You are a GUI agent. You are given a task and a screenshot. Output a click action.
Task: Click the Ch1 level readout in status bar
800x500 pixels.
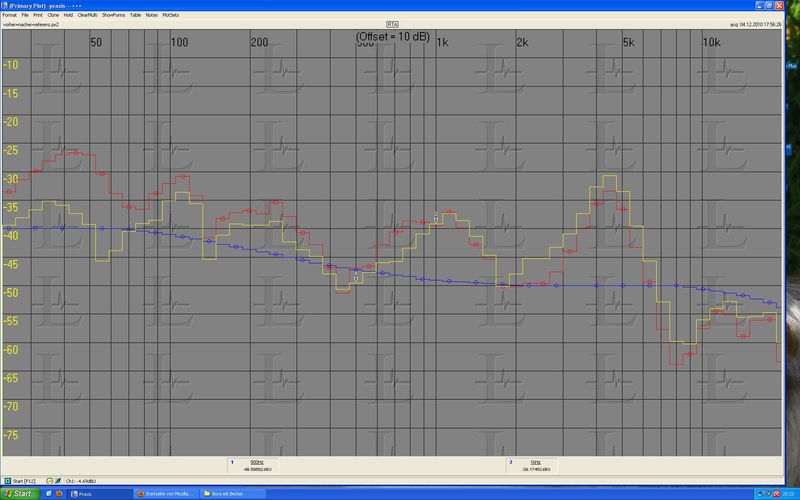point(81,481)
